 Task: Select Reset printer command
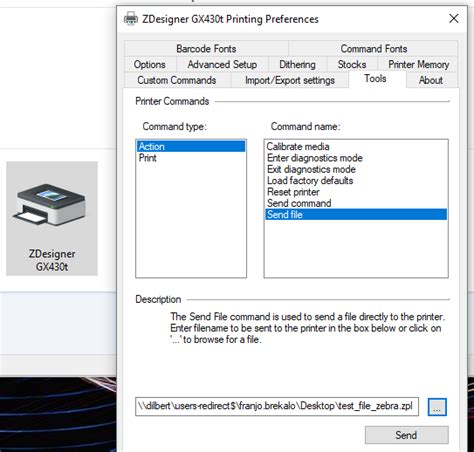(x=356, y=192)
